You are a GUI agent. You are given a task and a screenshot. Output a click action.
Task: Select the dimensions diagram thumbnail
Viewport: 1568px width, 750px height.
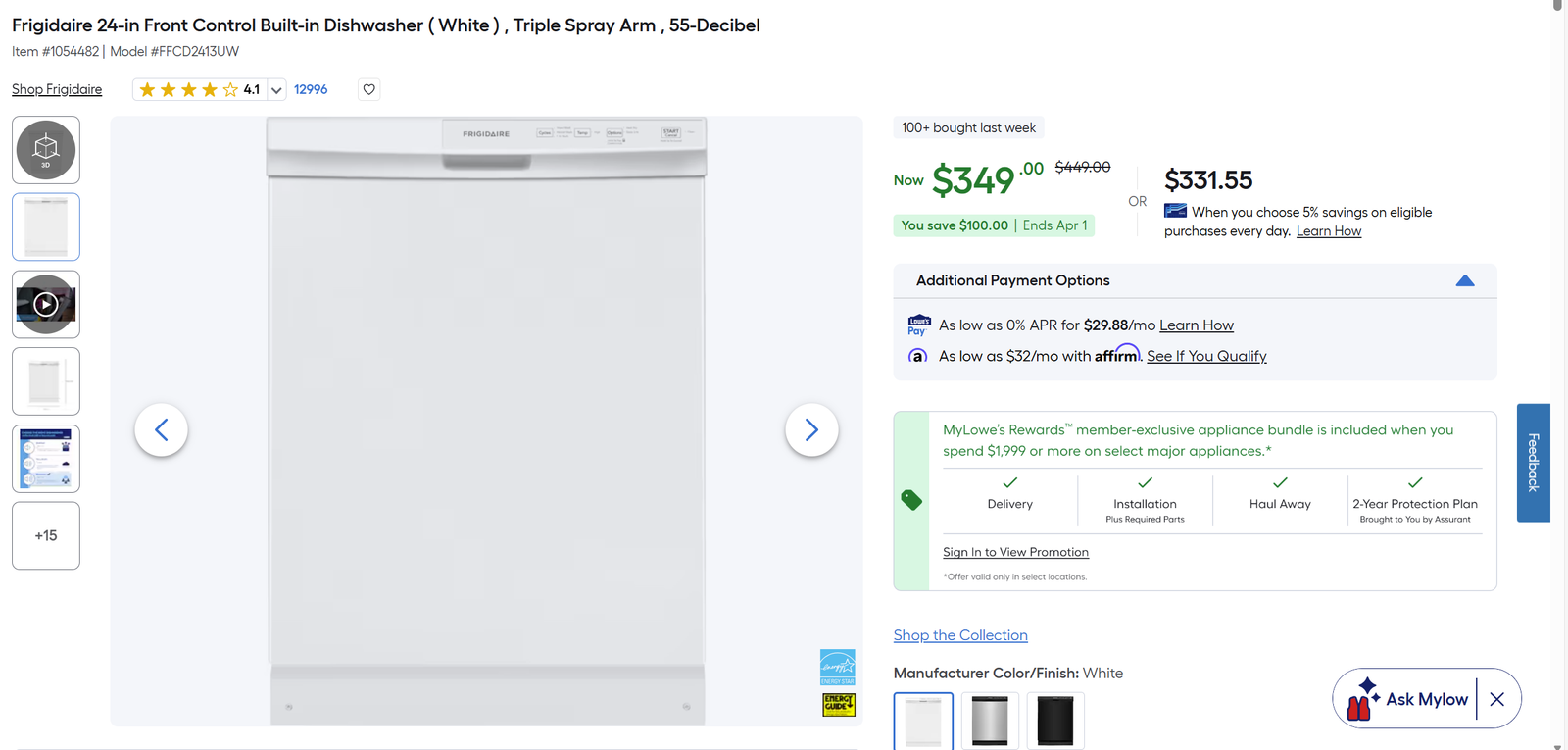pyautogui.click(x=46, y=381)
